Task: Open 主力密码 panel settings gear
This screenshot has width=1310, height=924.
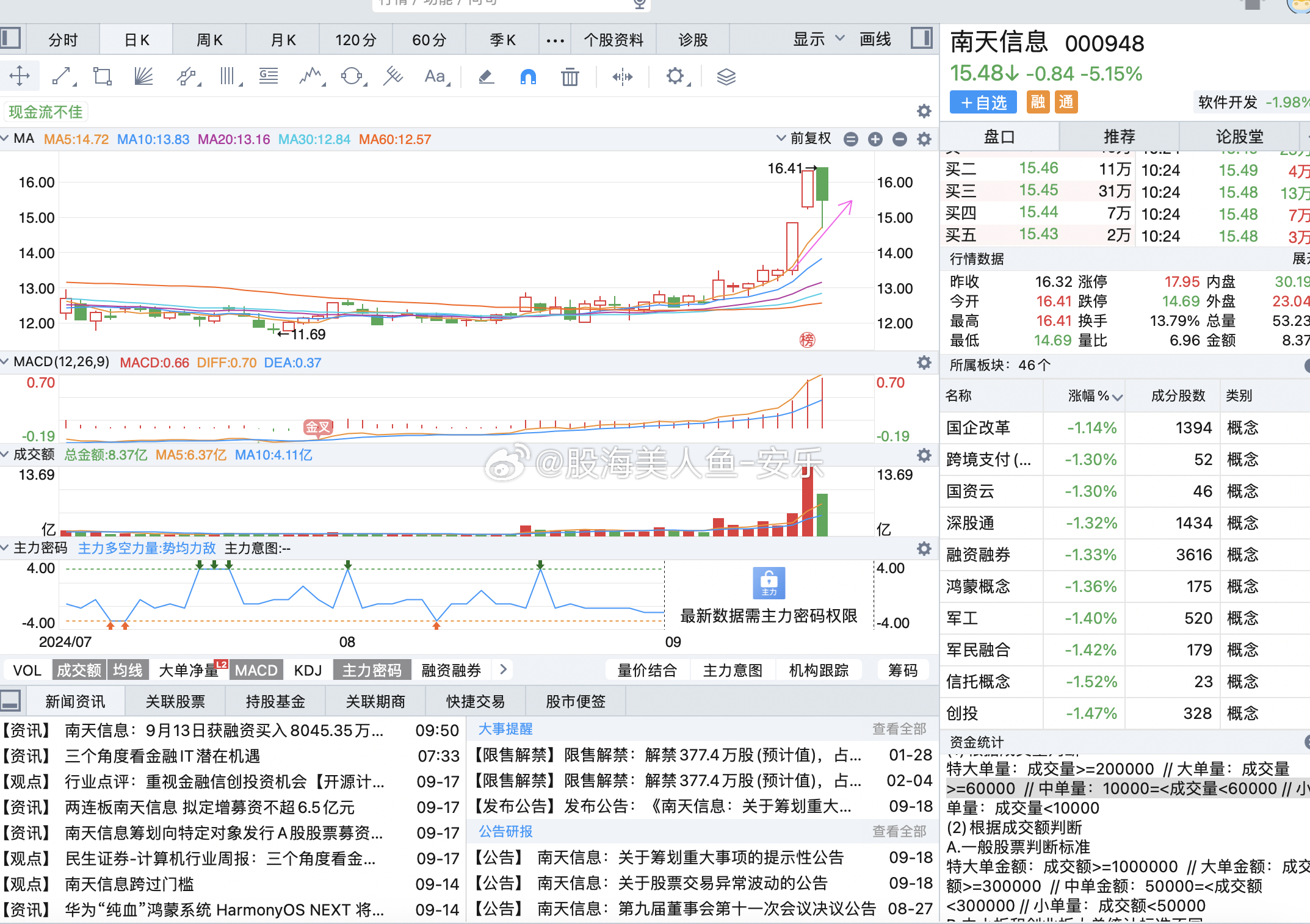Action: [924, 549]
